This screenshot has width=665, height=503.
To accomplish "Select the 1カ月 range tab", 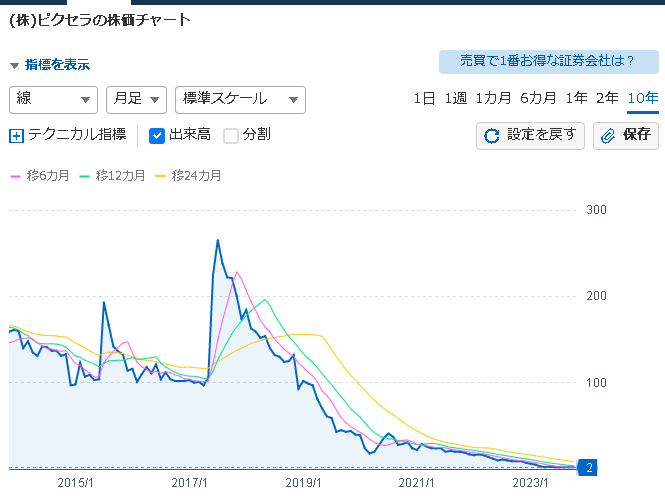I will 493,98.
